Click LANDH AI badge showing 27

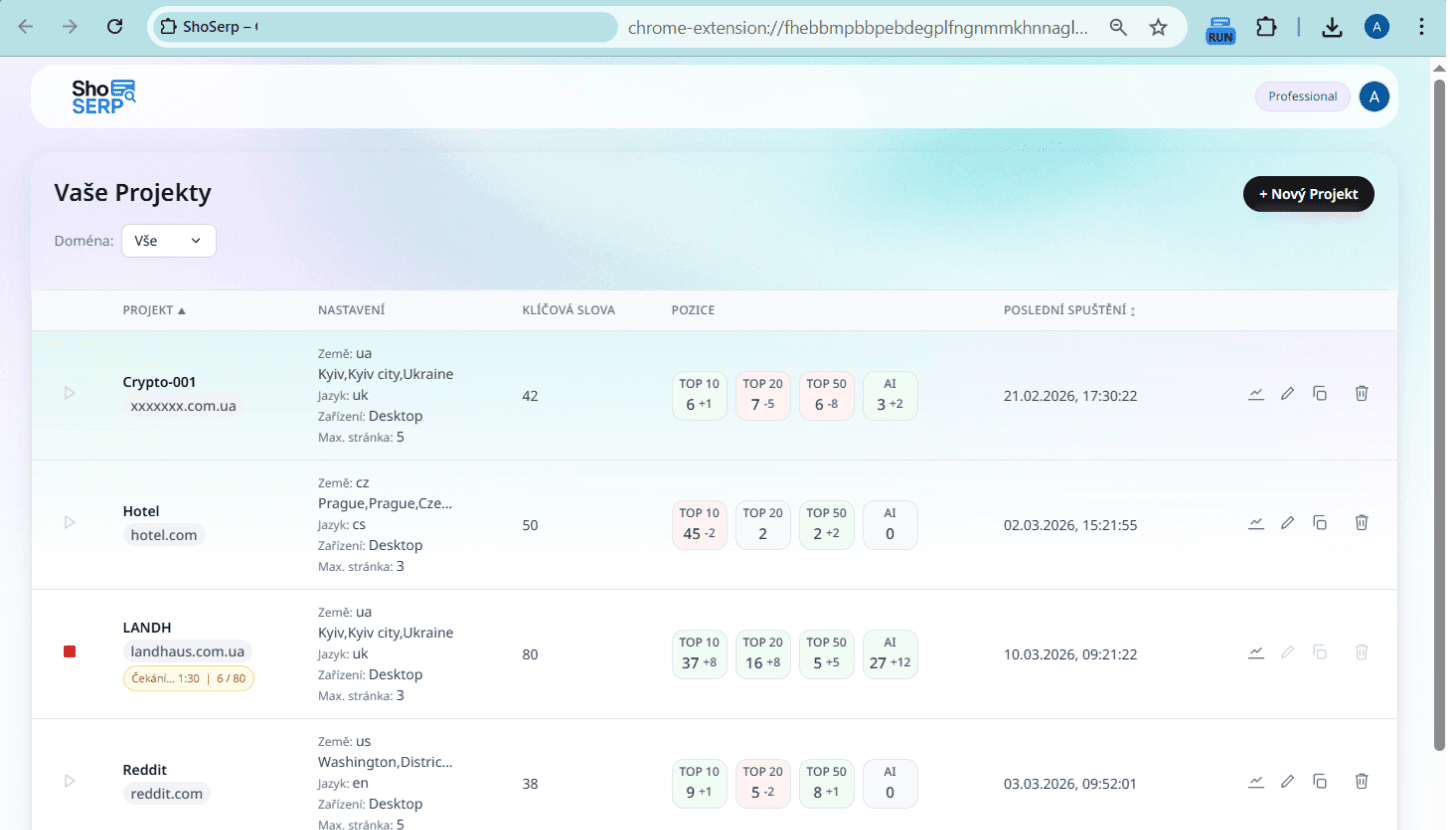click(890, 654)
